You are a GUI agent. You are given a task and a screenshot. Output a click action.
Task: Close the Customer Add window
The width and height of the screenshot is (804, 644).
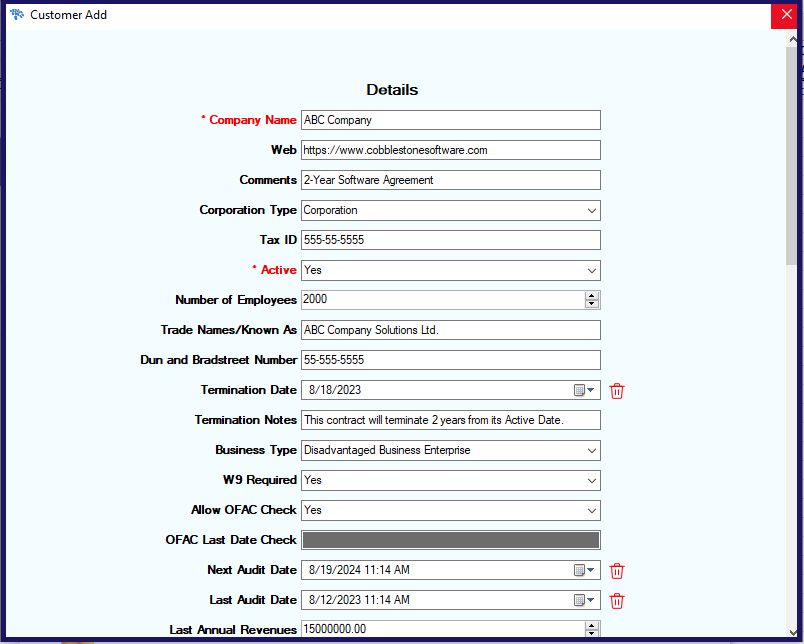785,15
